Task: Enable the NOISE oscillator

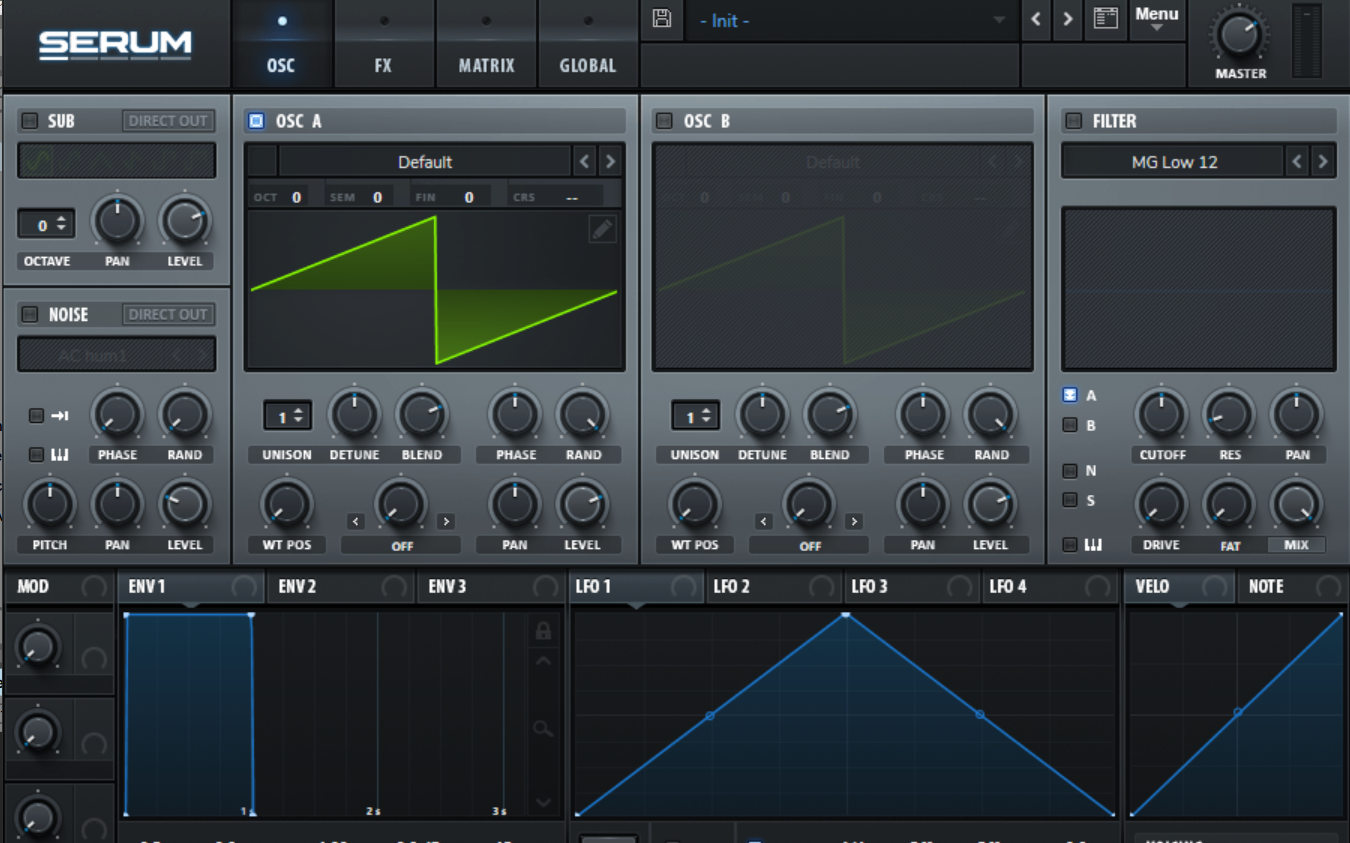Action: click(x=29, y=315)
